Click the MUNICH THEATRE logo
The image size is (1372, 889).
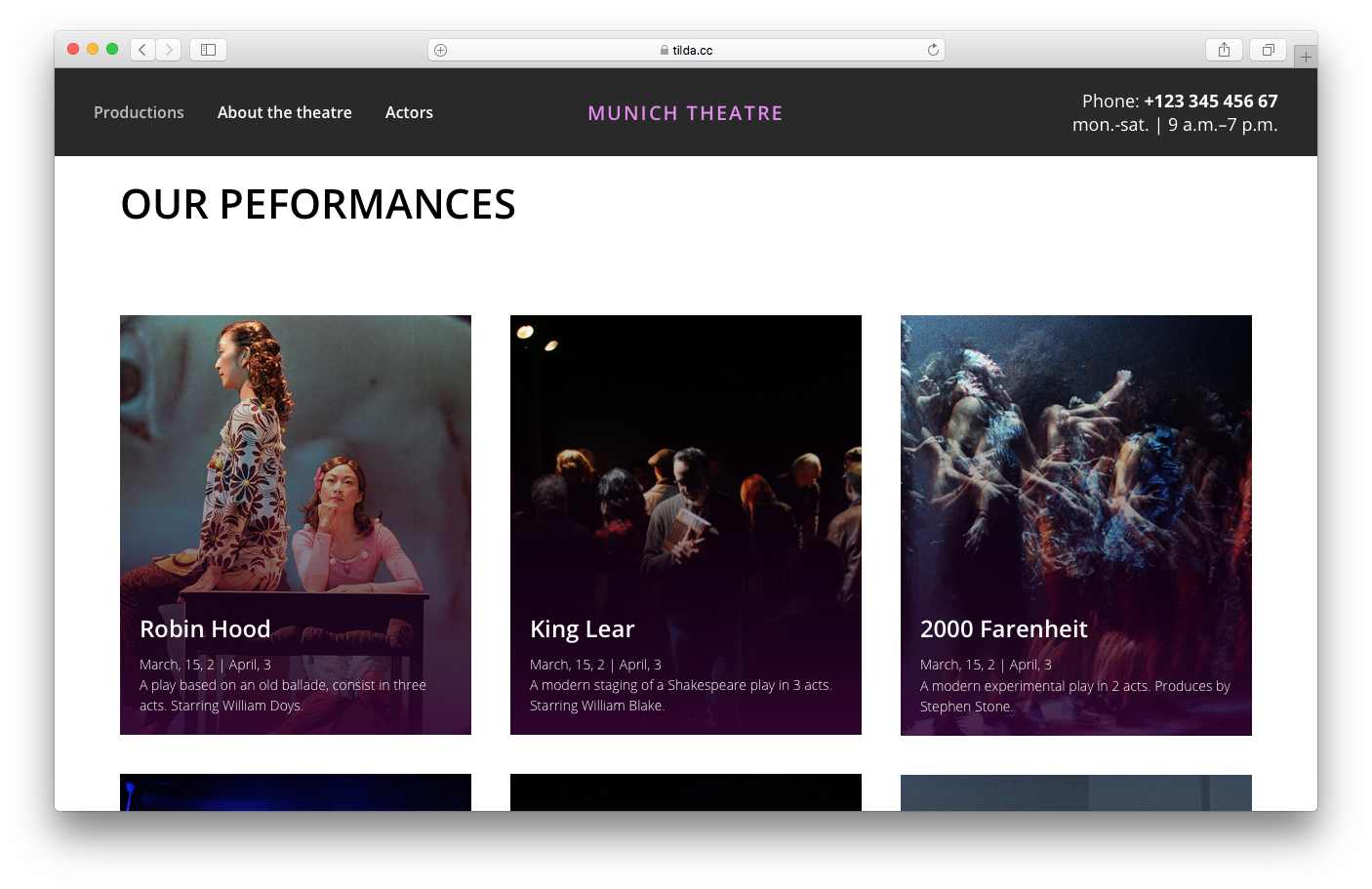click(x=685, y=113)
